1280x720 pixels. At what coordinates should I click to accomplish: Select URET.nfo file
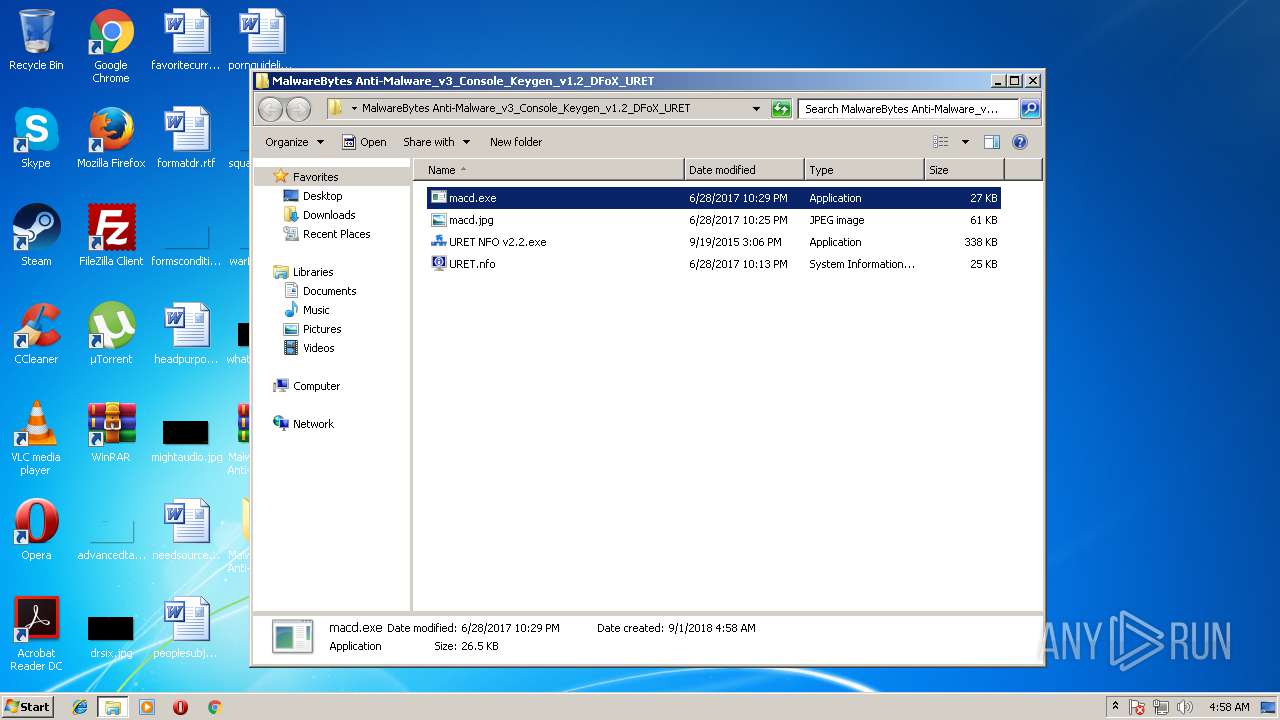[x=714, y=264]
